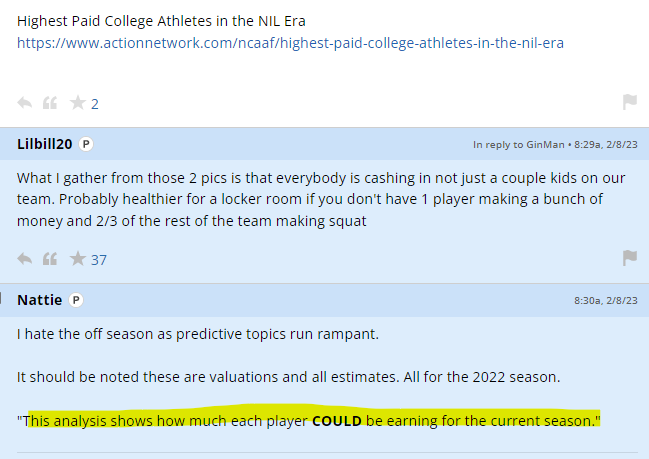Quote Lilbill20's post
The height and width of the screenshot is (459, 649).
(50, 259)
